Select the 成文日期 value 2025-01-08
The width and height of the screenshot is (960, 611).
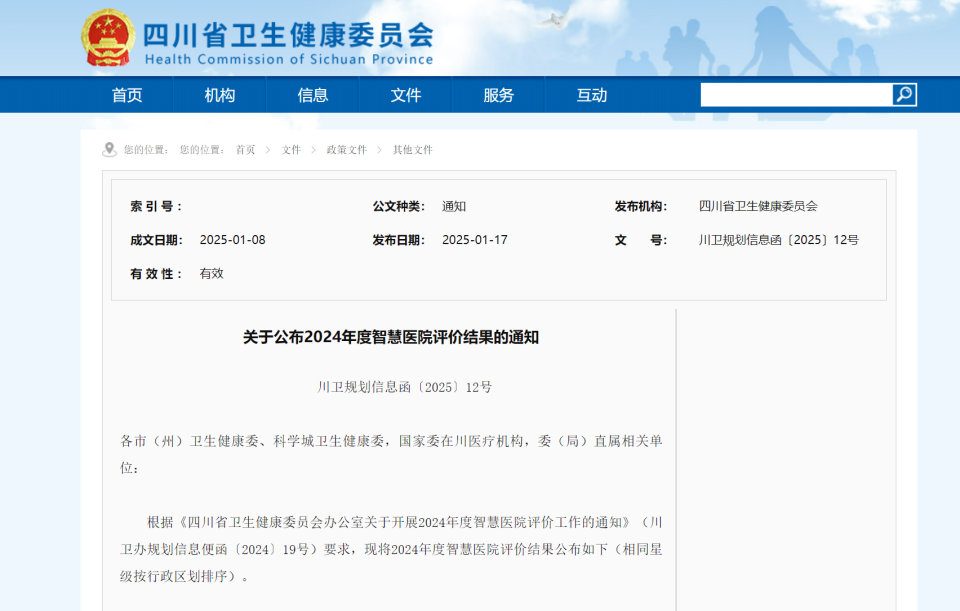(233, 240)
